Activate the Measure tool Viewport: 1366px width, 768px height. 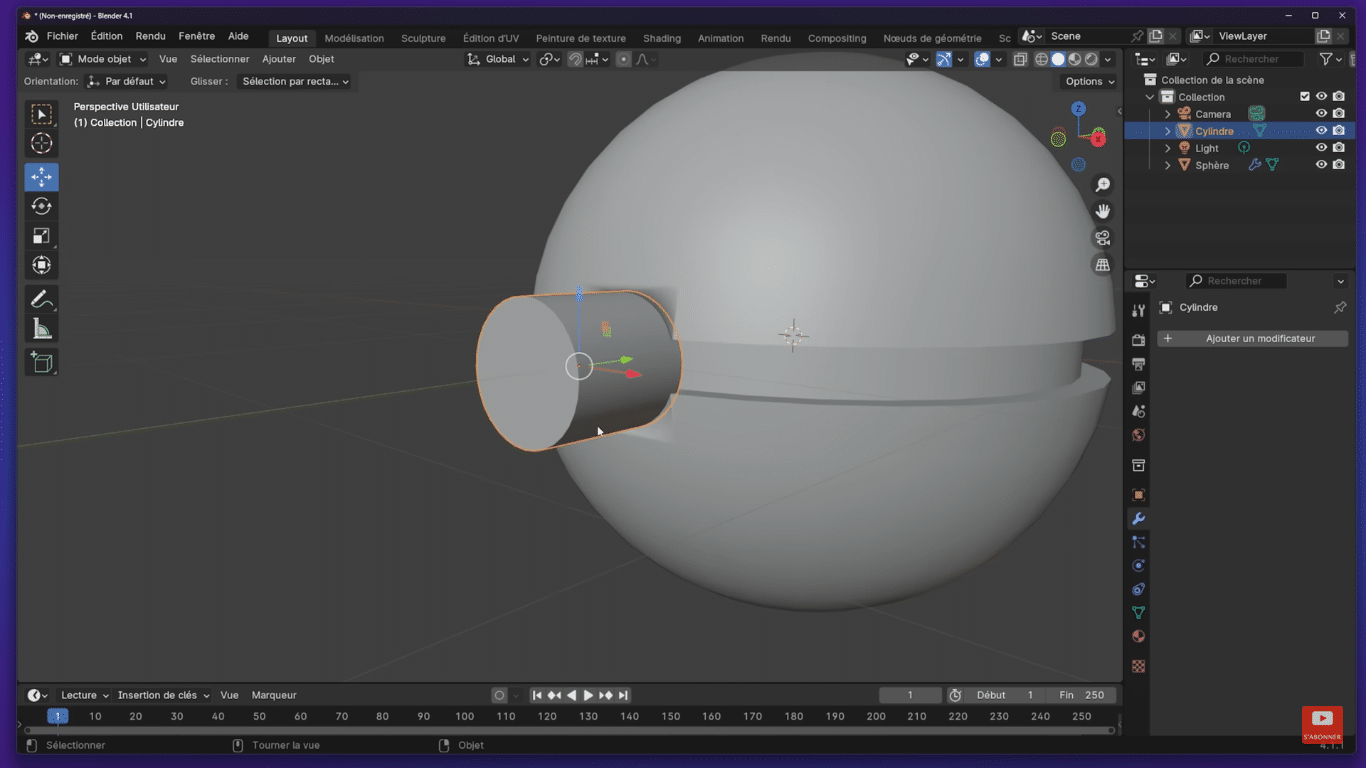[x=41, y=327]
